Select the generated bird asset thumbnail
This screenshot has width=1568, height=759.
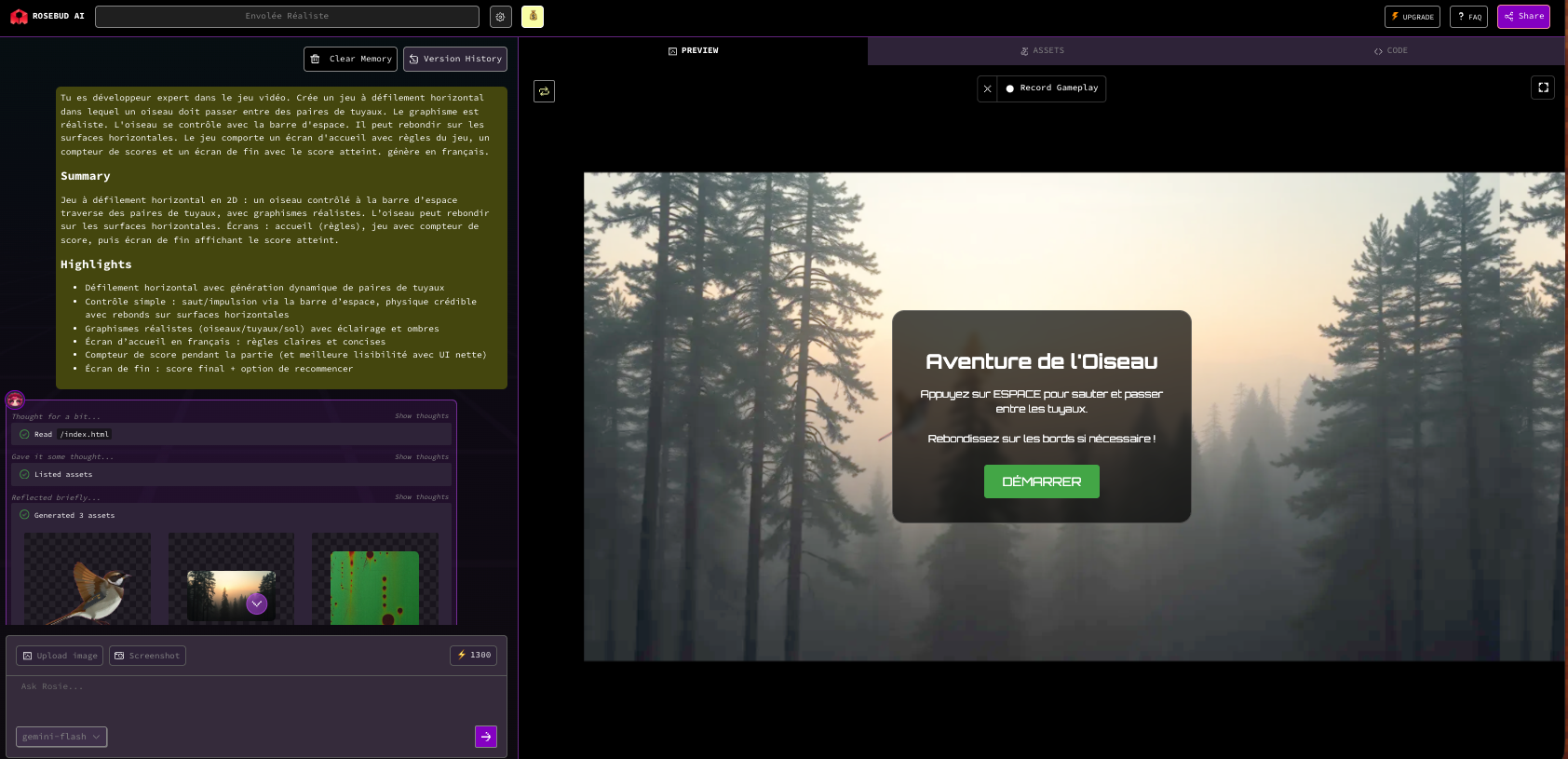click(x=87, y=579)
